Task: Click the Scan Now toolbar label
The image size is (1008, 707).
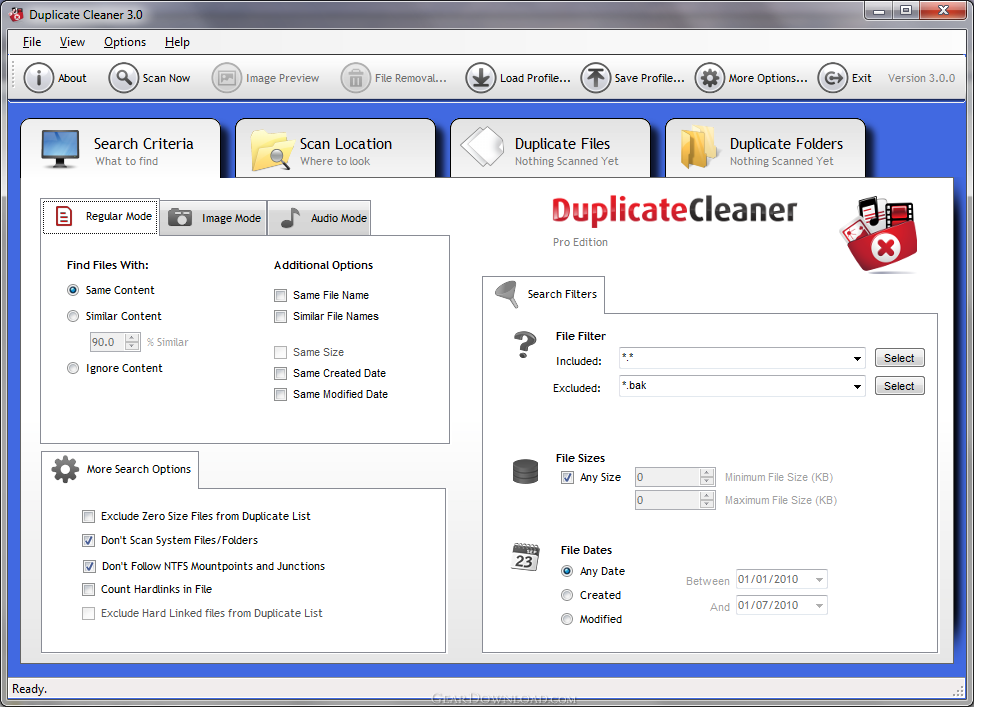Action: coord(166,78)
